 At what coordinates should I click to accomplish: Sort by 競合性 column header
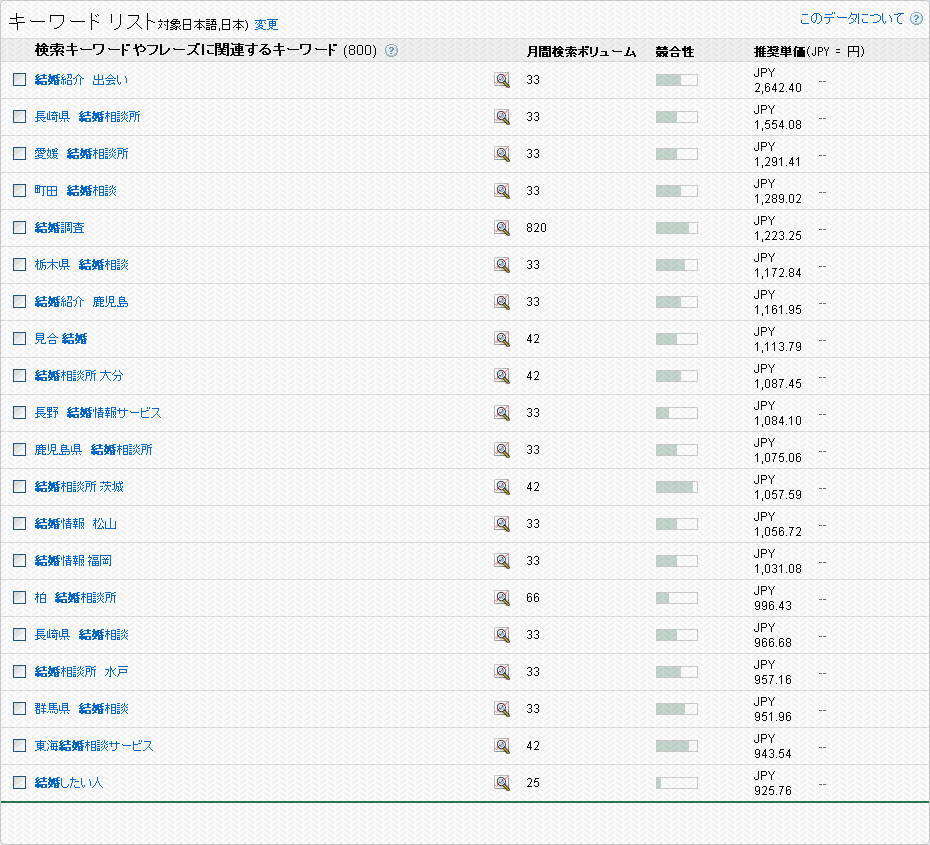click(675, 51)
